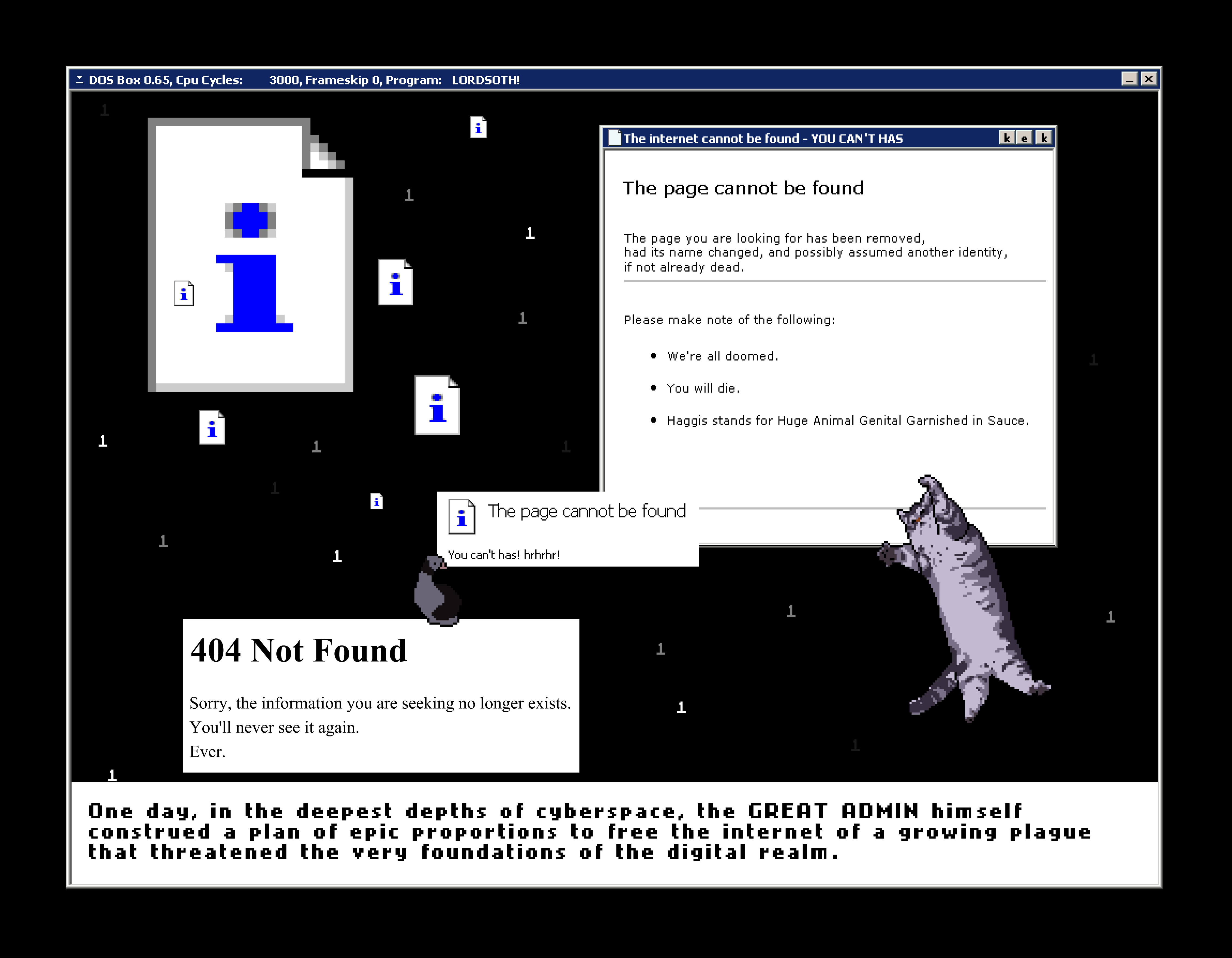Screen dimensions: 1232x958
Task: Open the DOS Box system menu icon
Action: click(80, 79)
